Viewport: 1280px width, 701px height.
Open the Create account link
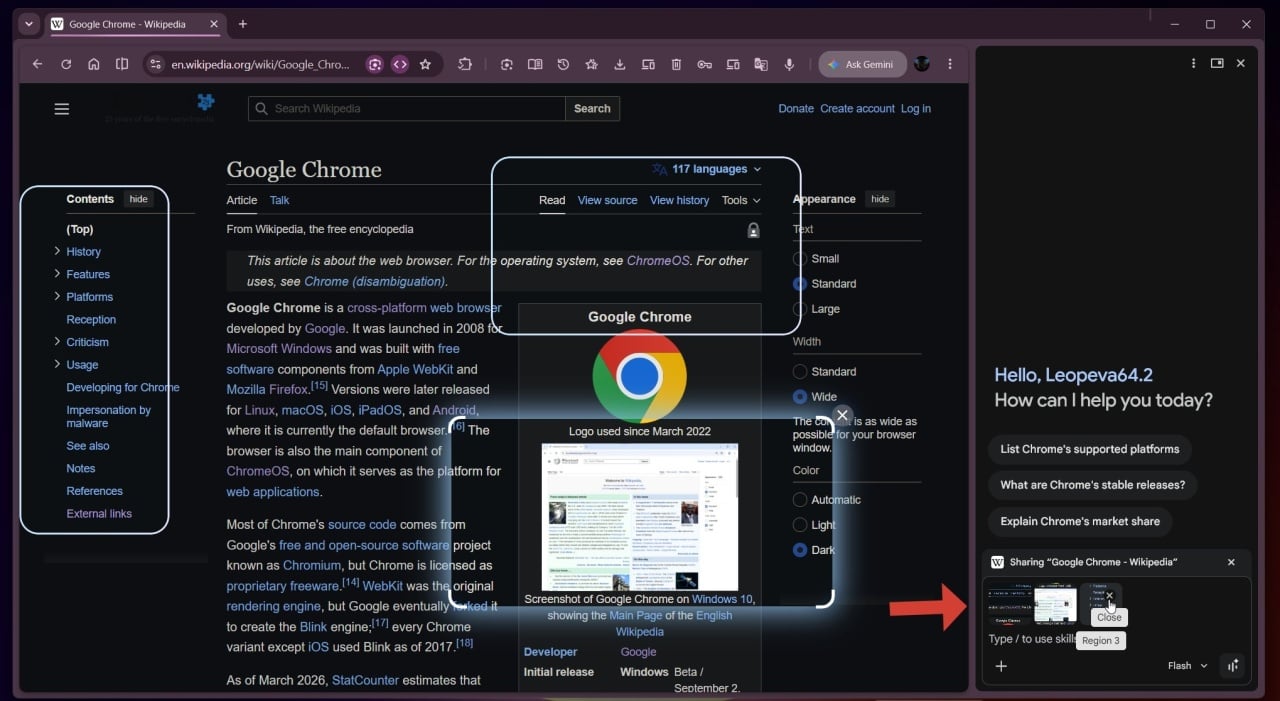[x=857, y=109]
